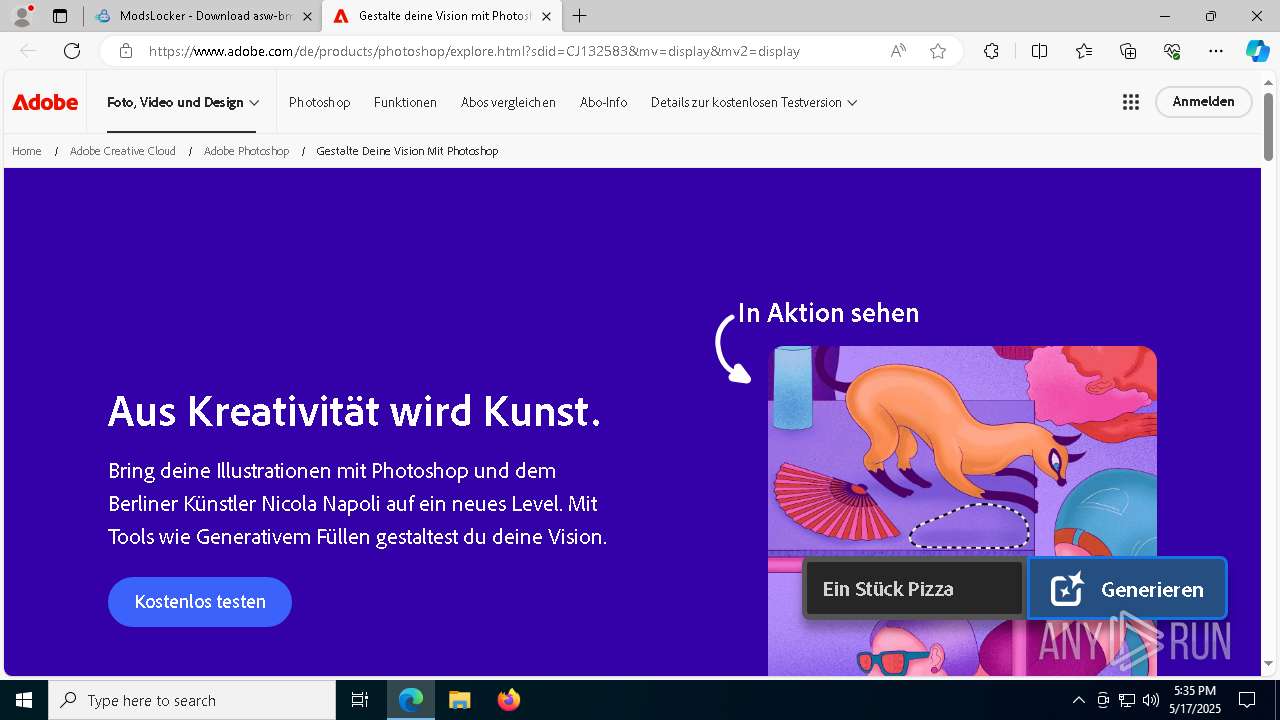Open Browser essentials heart icon
The width and height of the screenshot is (1280, 720).
1172,51
